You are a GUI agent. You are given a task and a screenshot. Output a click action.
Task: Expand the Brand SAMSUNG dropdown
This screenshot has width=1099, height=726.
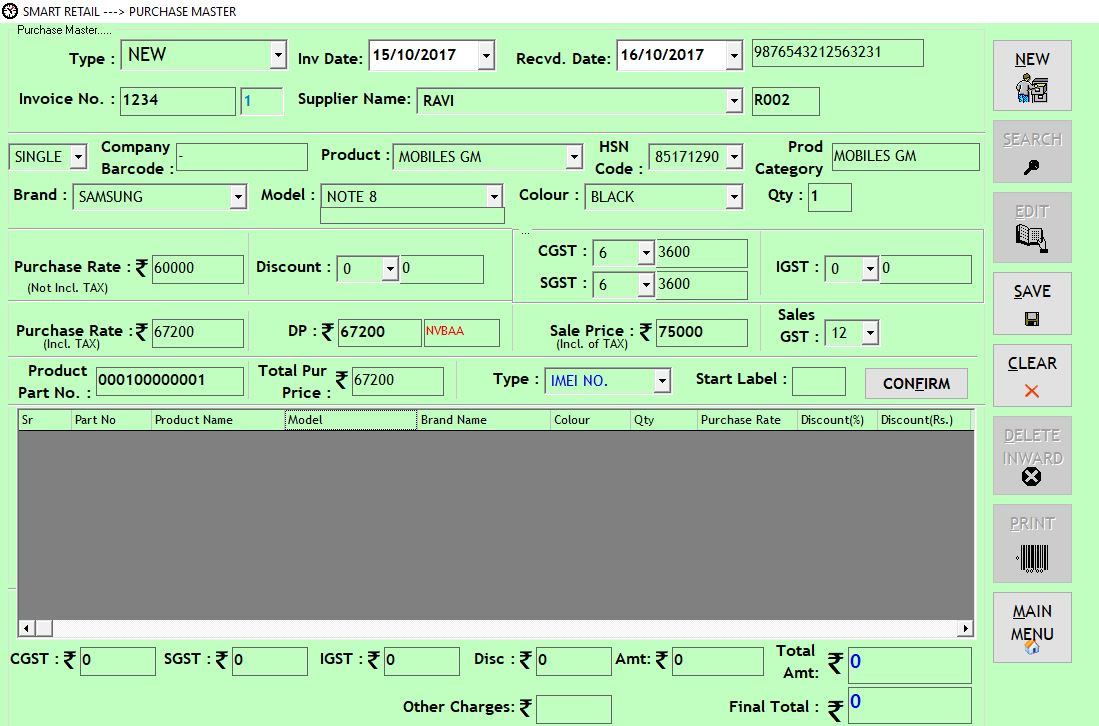click(238, 197)
